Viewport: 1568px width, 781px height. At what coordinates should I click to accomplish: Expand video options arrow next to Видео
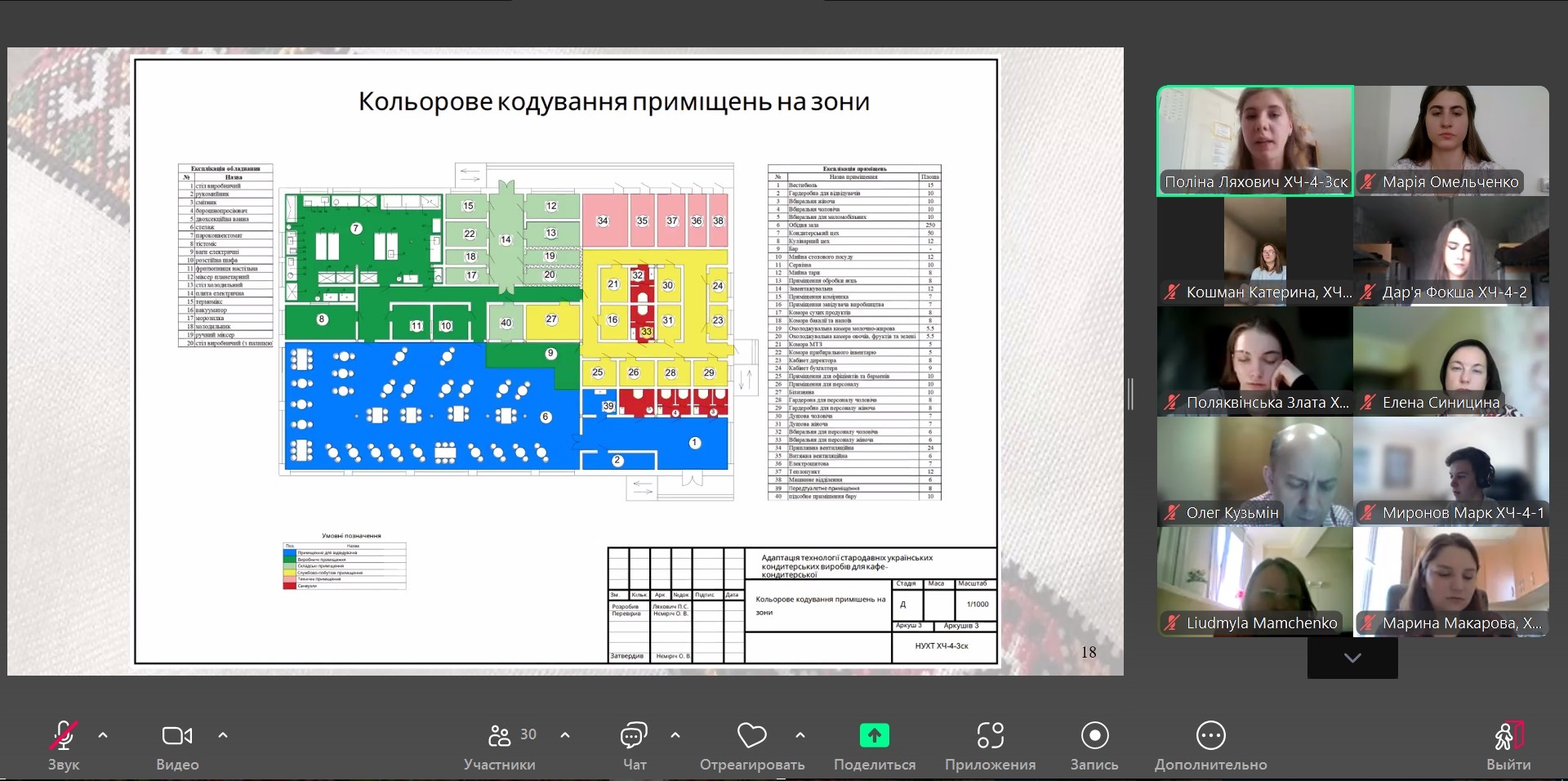(x=223, y=735)
